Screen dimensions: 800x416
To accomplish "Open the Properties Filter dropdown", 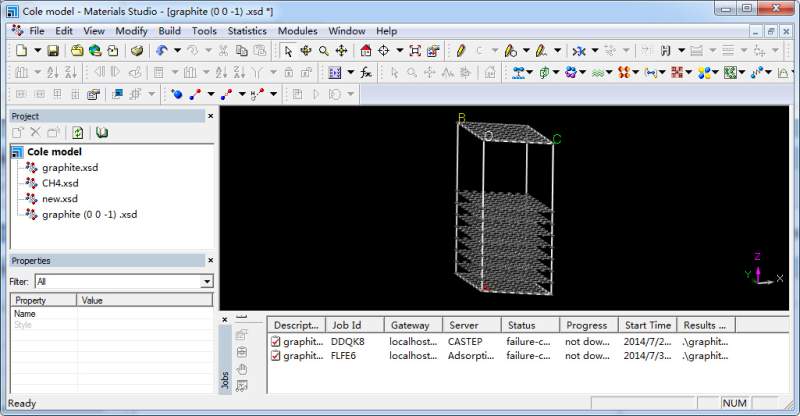I will 207,281.
